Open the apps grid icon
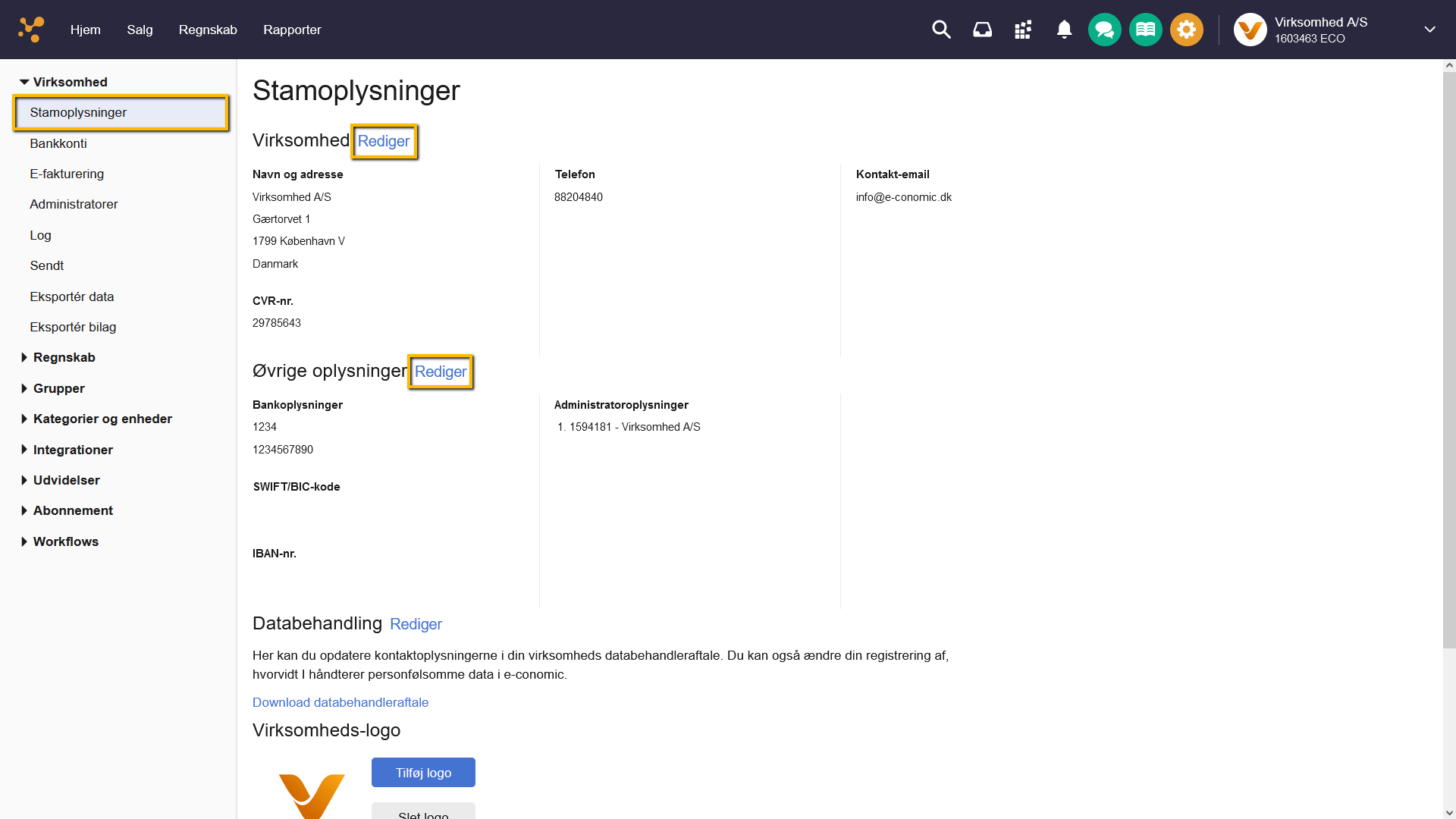This screenshot has height=819, width=1456. [1022, 29]
